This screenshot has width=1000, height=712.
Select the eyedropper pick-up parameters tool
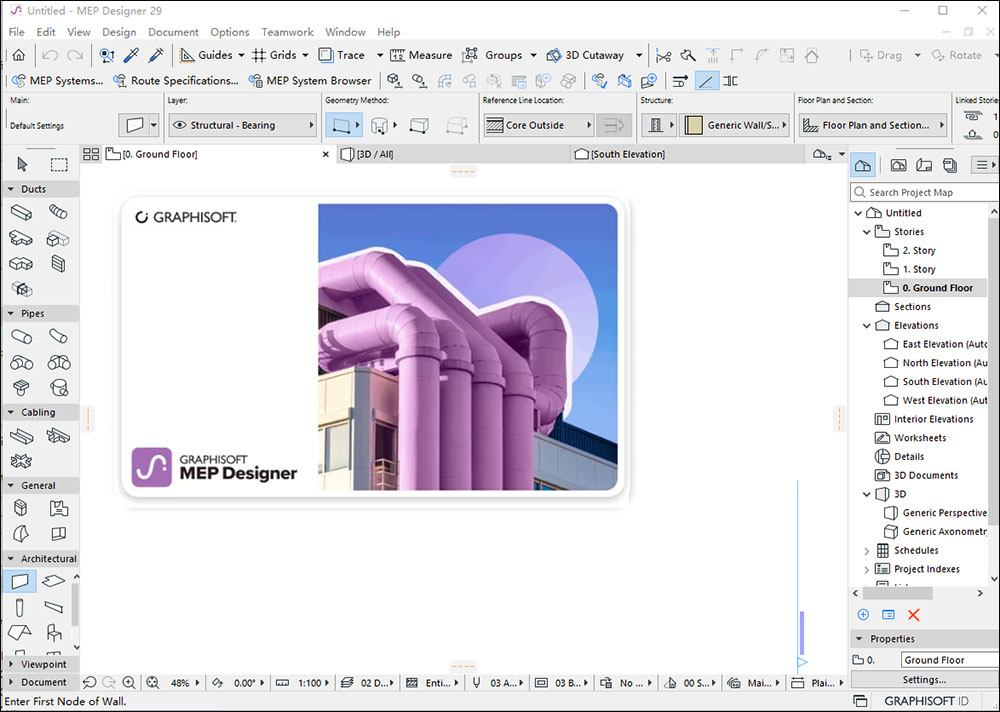pos(131,56)
